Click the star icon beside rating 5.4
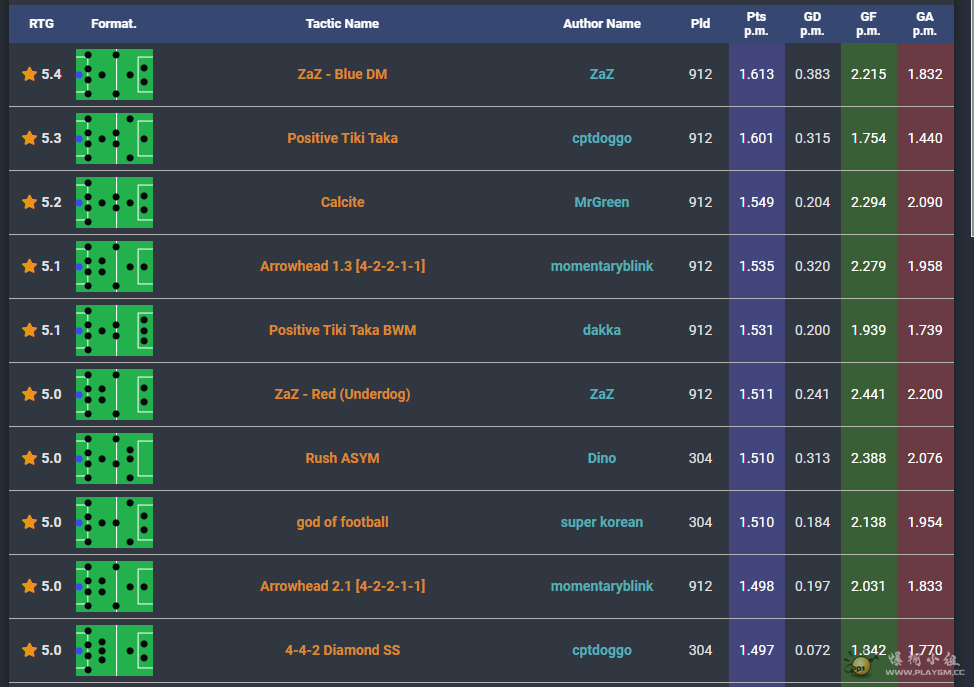 click(x=29, y=75)
